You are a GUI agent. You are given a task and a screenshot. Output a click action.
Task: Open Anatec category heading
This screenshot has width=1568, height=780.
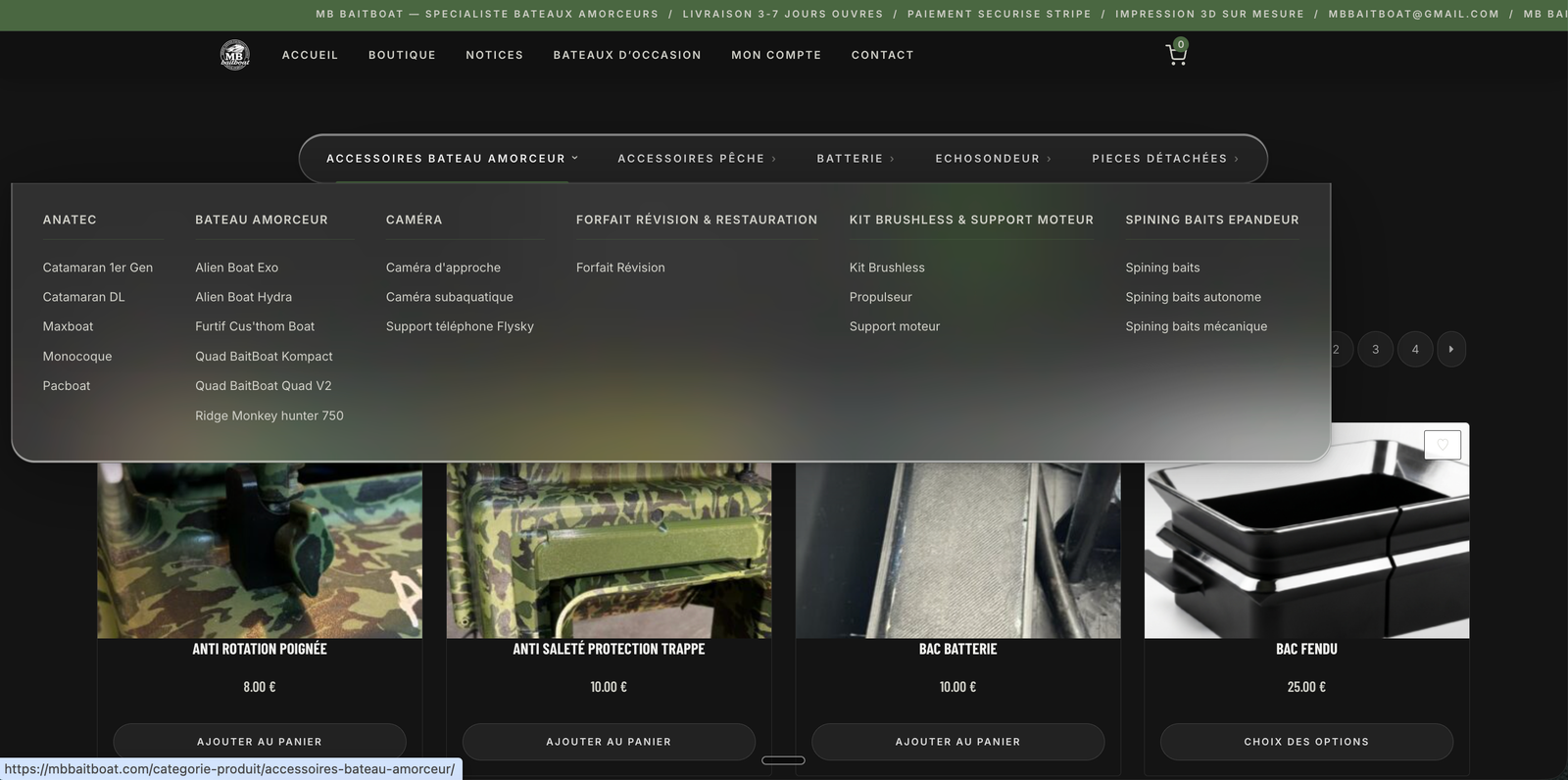coord(70,219)
